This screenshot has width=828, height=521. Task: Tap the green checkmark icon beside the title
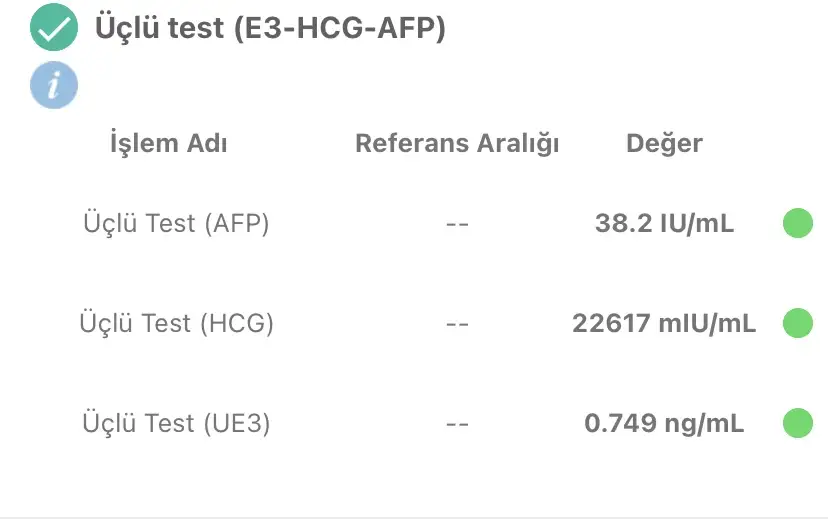coord(54,29)
